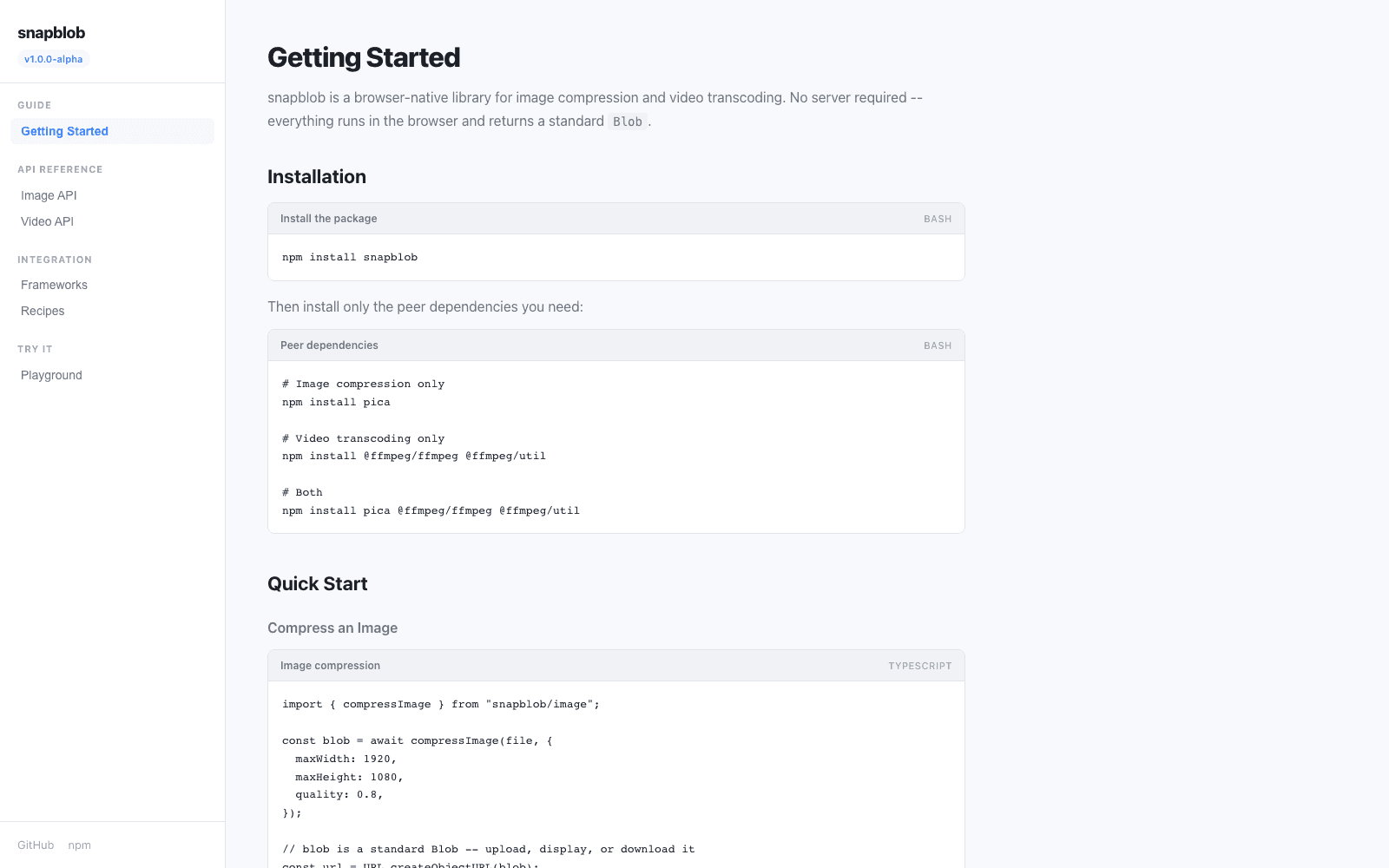
Task: Click the v1.0.0-alpha version badge
Action: point(54,59)
